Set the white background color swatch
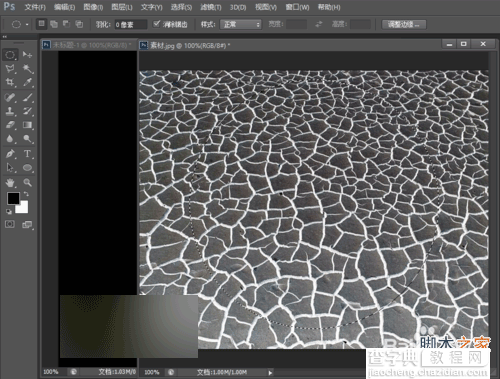Viewport: 500px width, 379px height. tap(23, 208)
